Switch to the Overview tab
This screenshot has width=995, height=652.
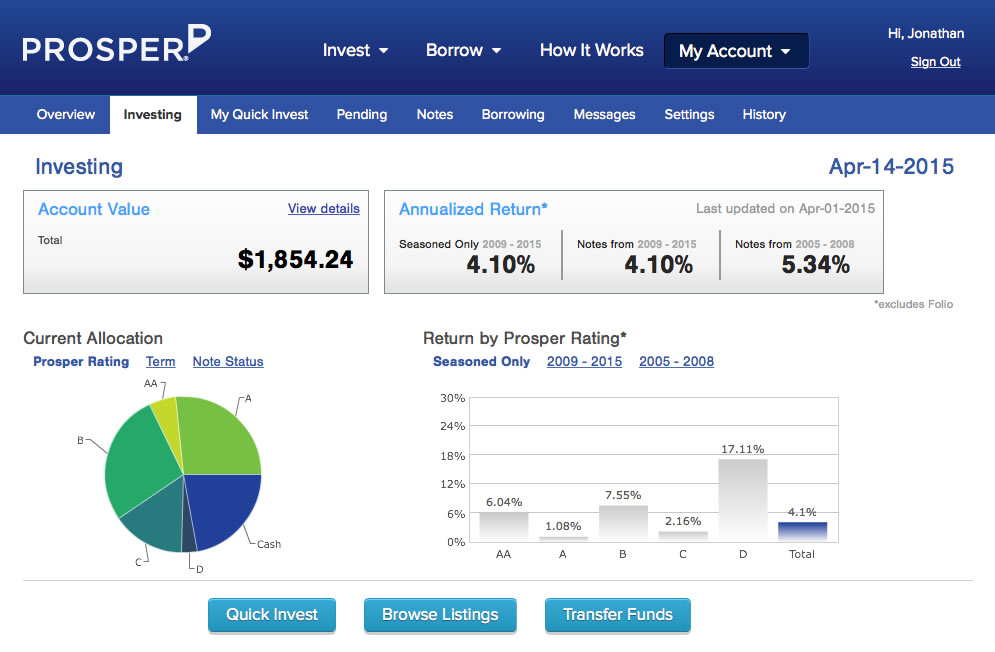[x=66, y=114]
